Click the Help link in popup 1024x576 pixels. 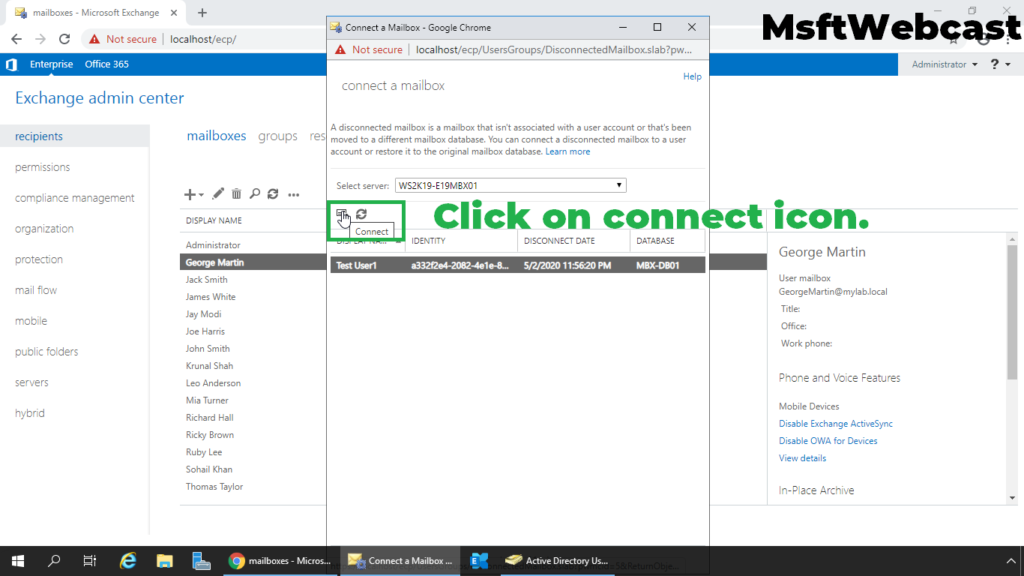pos(692,76)
